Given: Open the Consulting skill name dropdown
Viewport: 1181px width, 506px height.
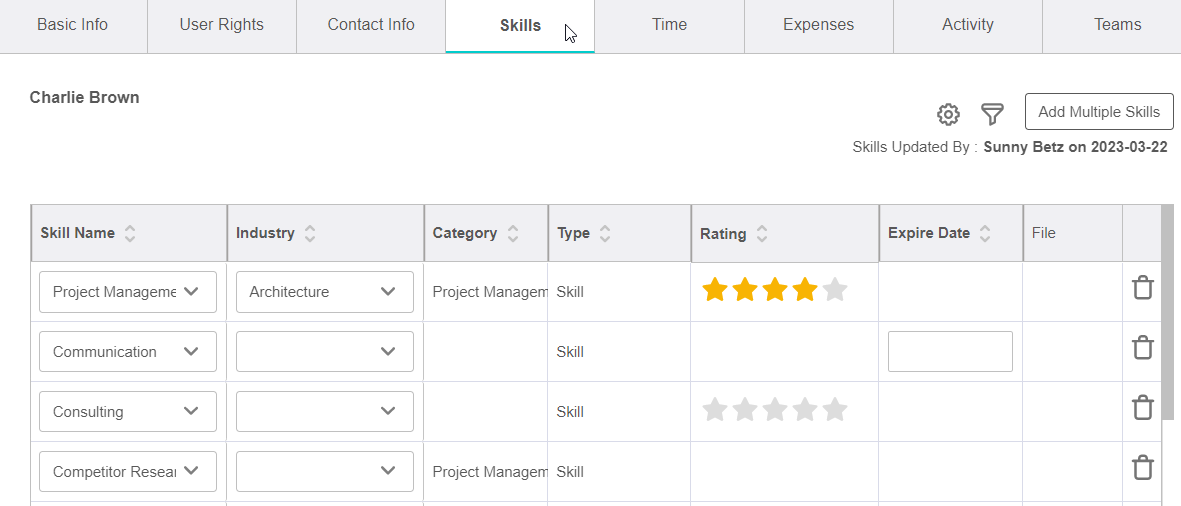Looking at the screenshot, I should 128,412.
